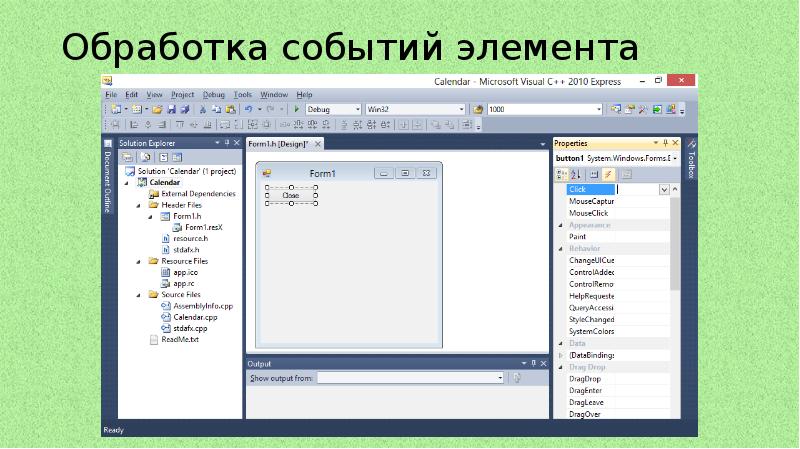Screen dimensions: 800x449
Task: Pin the Properties panel
Action: click(x=664, y=143)
